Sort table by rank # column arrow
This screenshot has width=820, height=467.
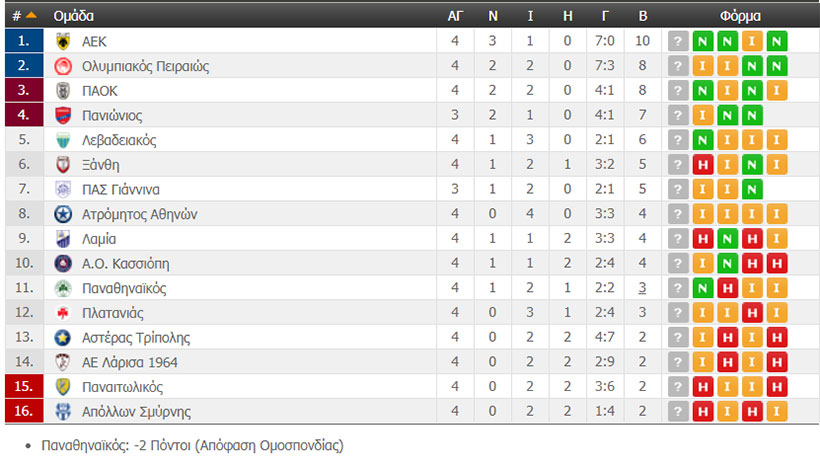point(31,16)
